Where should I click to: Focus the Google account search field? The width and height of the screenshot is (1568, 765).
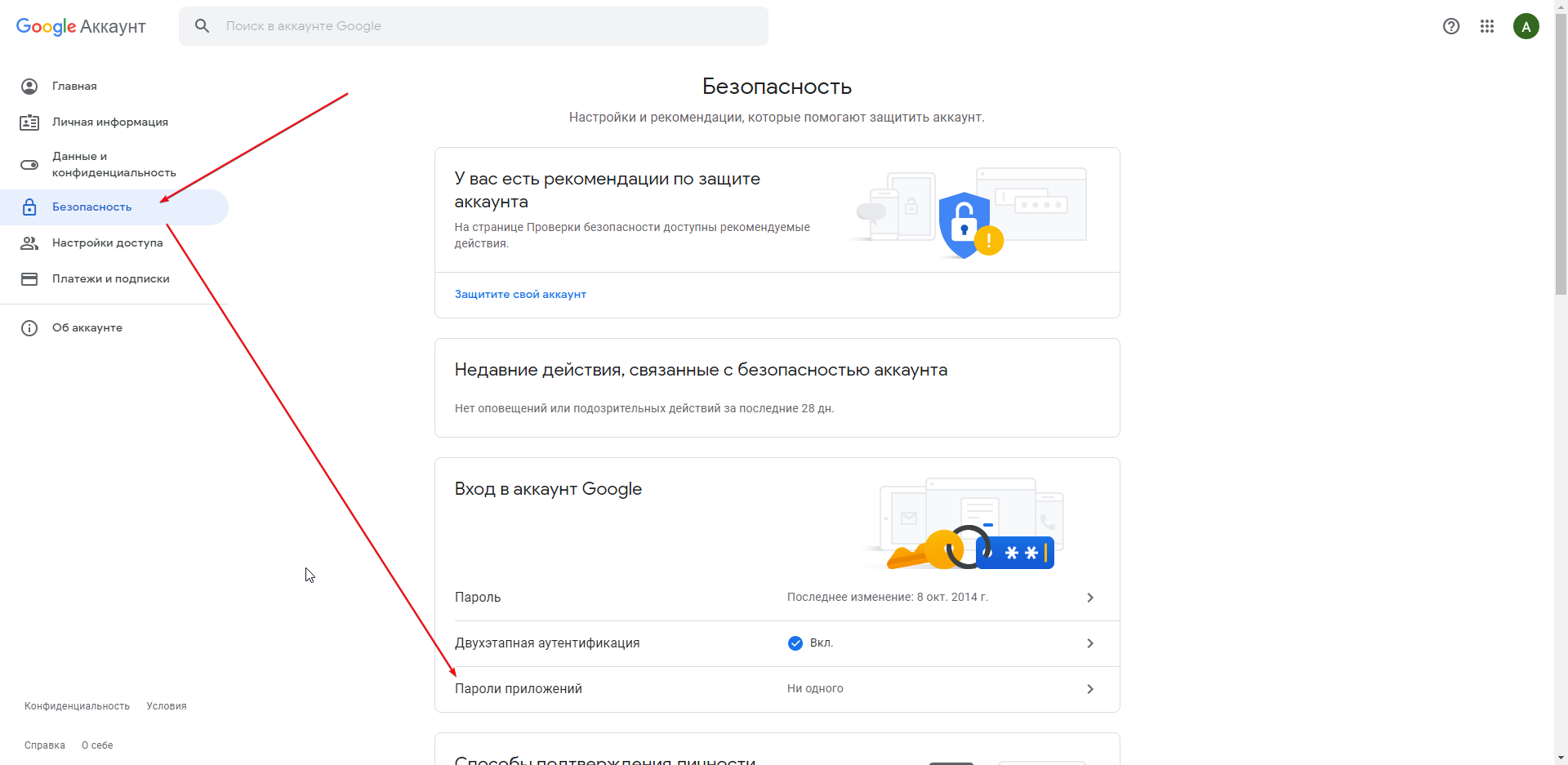point(474,26)
